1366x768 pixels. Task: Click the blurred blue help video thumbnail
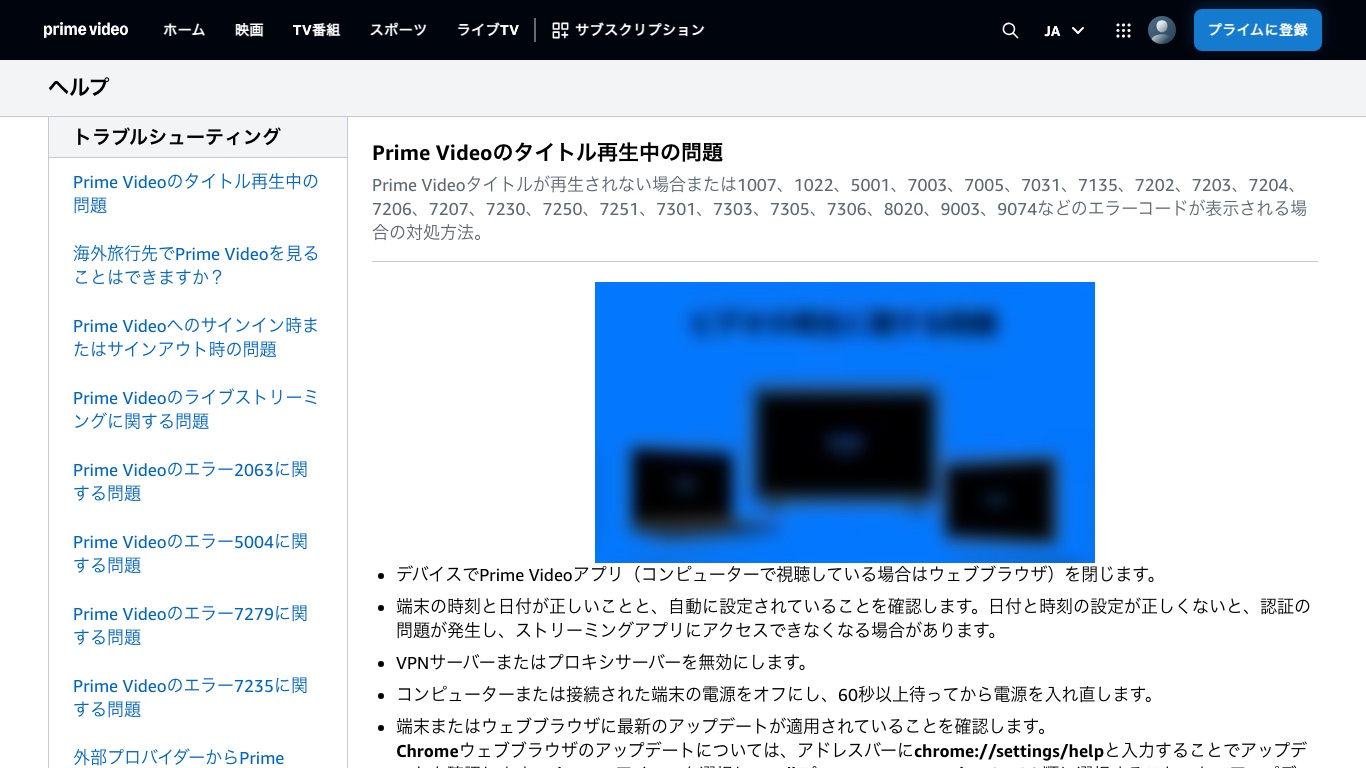[x=845, y=422]
